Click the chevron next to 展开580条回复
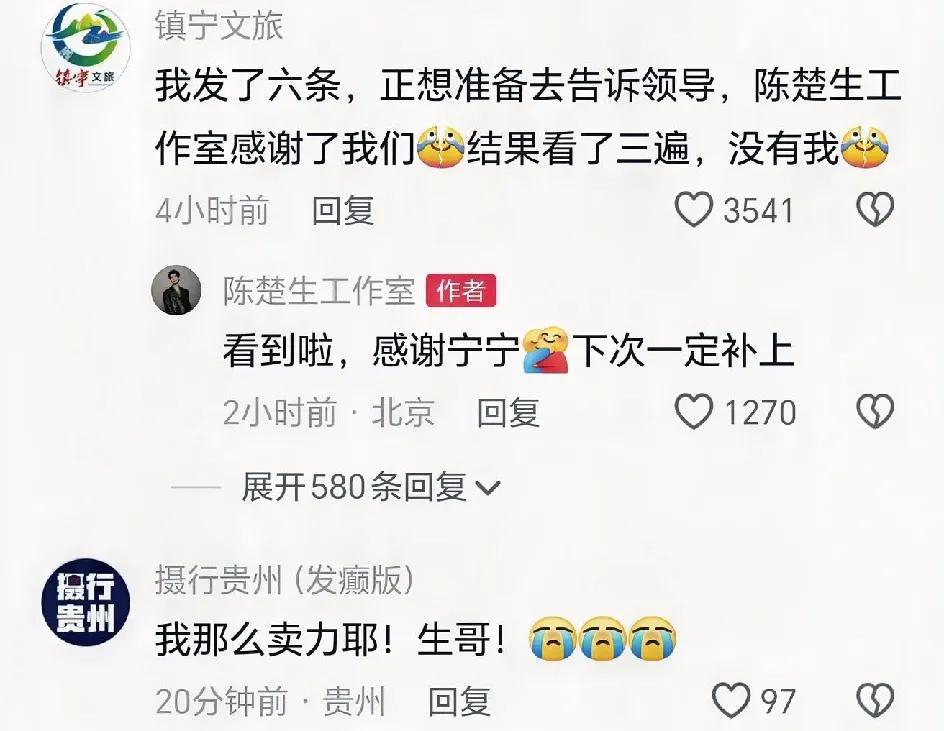 point(488,488)
